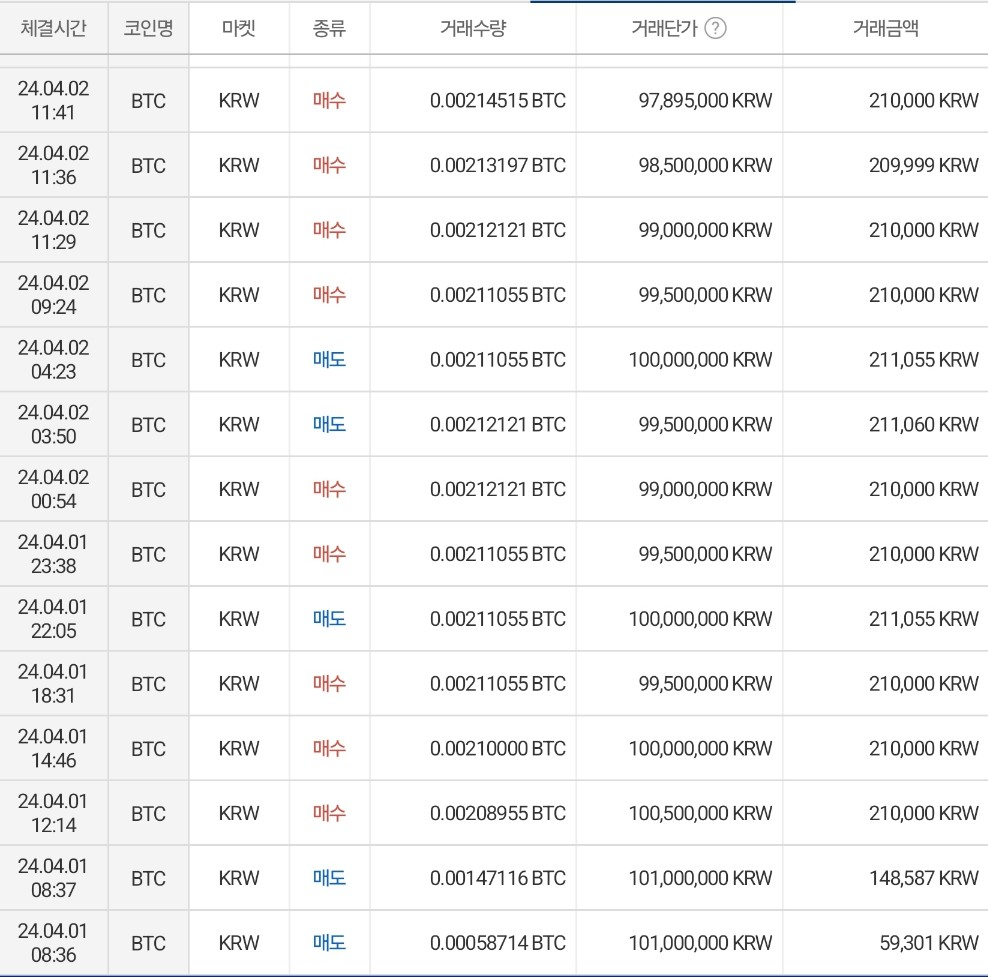
Task: Click 매도 label in the 03:50 row
Action: [330, 425]
